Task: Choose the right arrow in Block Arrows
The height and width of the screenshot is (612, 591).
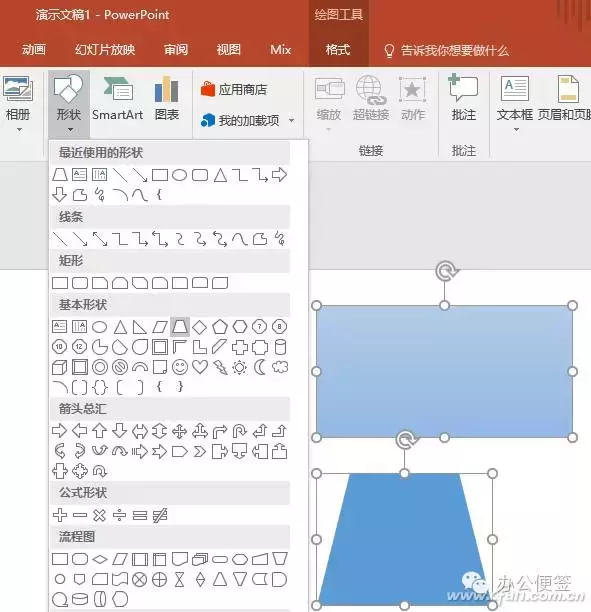Action: (59, 431)
